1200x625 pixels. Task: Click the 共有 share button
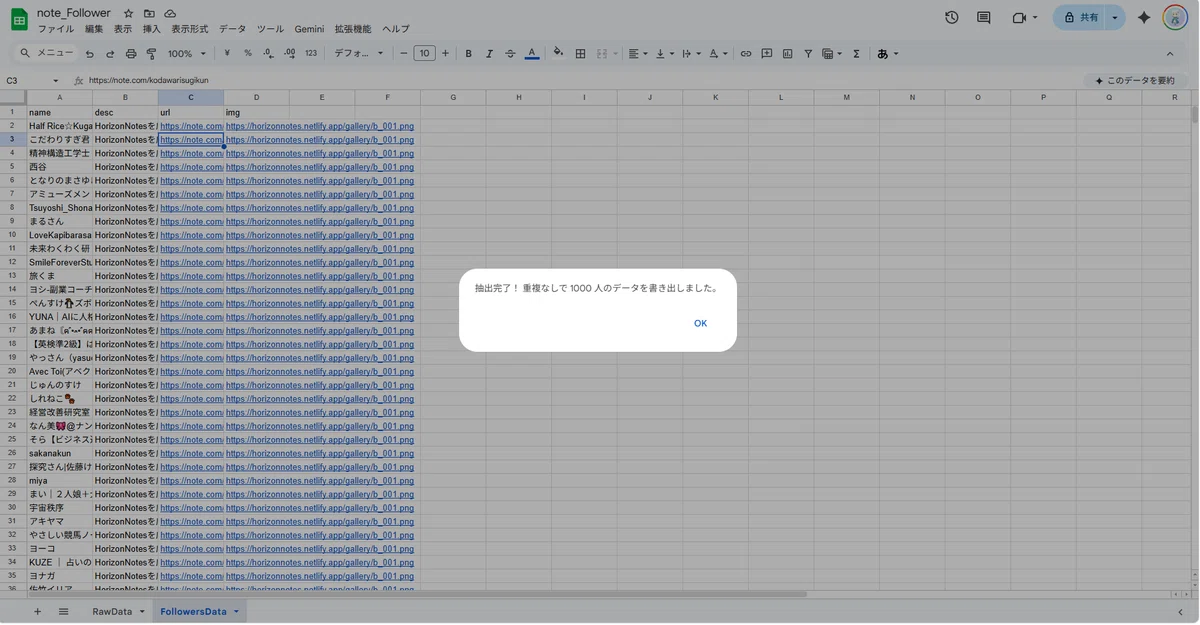click(1079, 18)
